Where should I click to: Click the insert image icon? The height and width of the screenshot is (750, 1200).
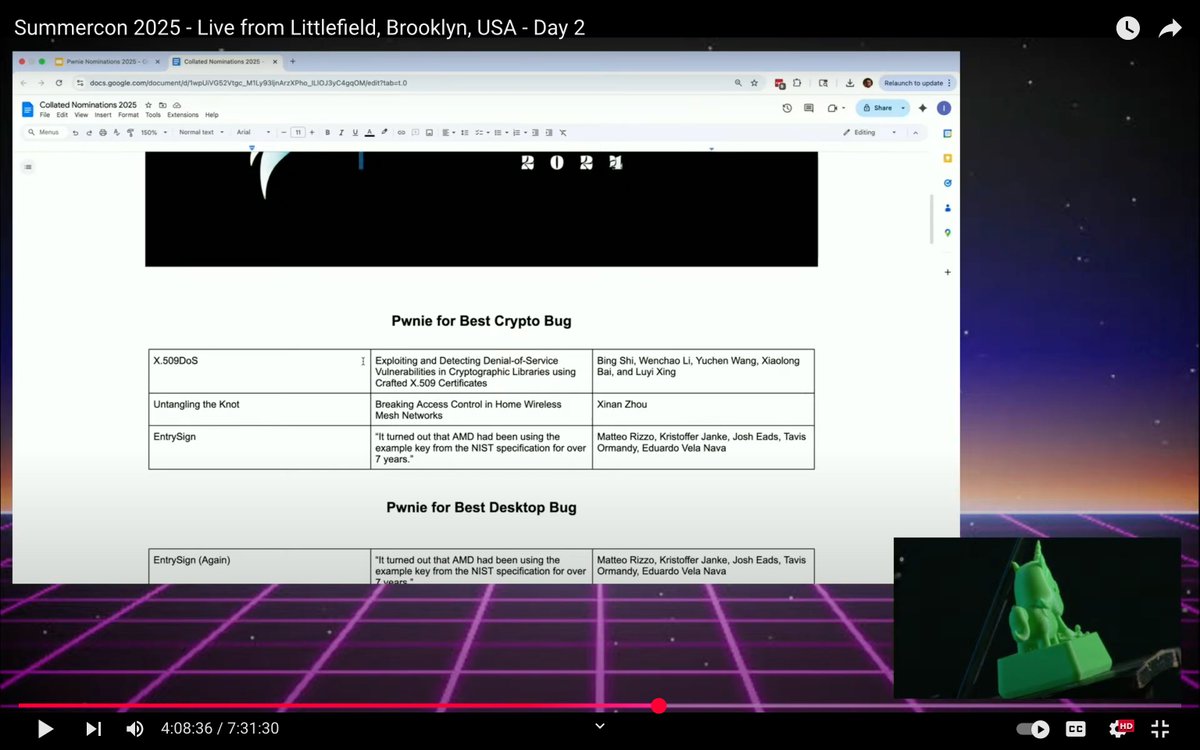[429, 132]
